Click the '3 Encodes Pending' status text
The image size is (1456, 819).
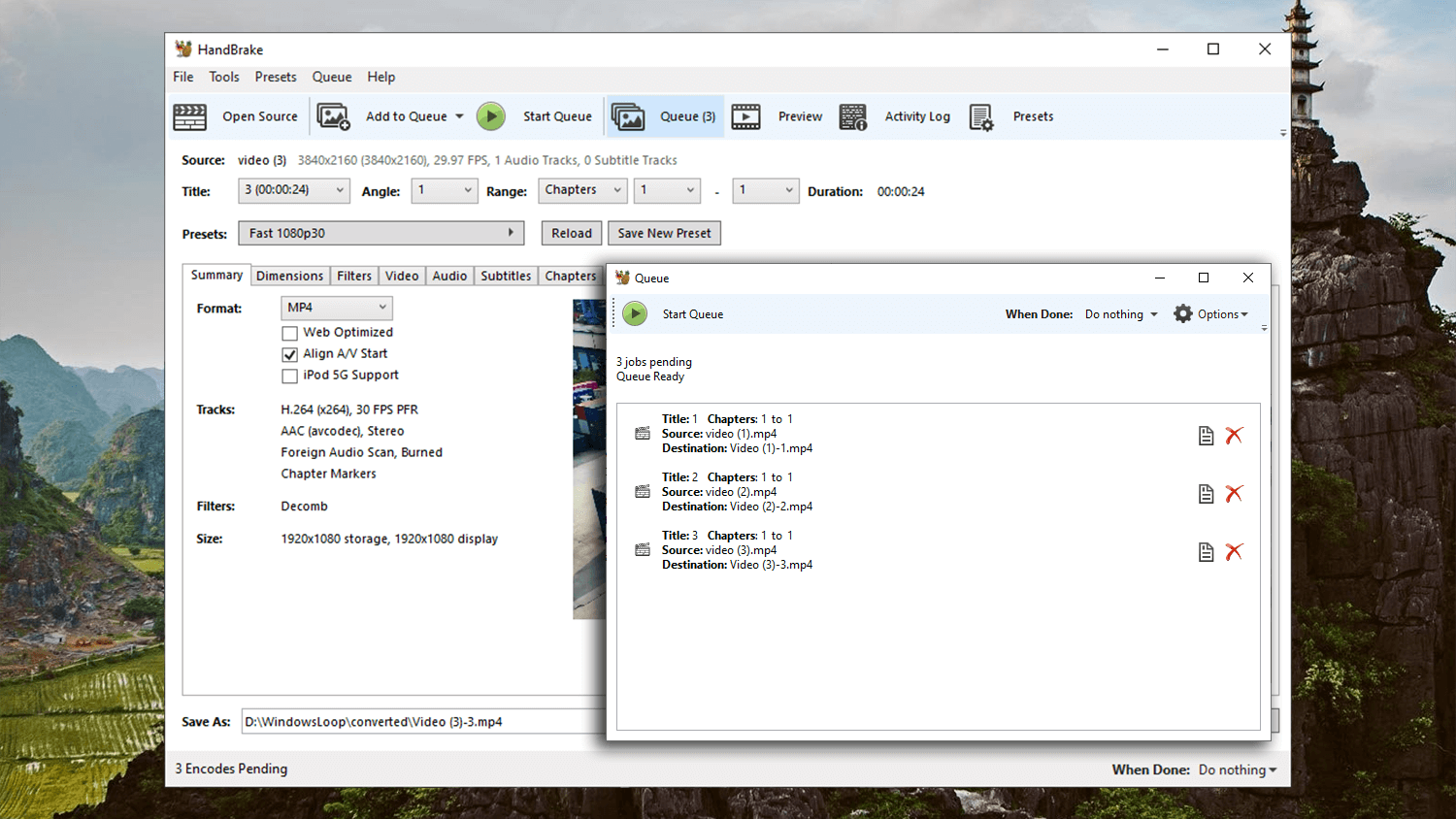click(231, 769)
